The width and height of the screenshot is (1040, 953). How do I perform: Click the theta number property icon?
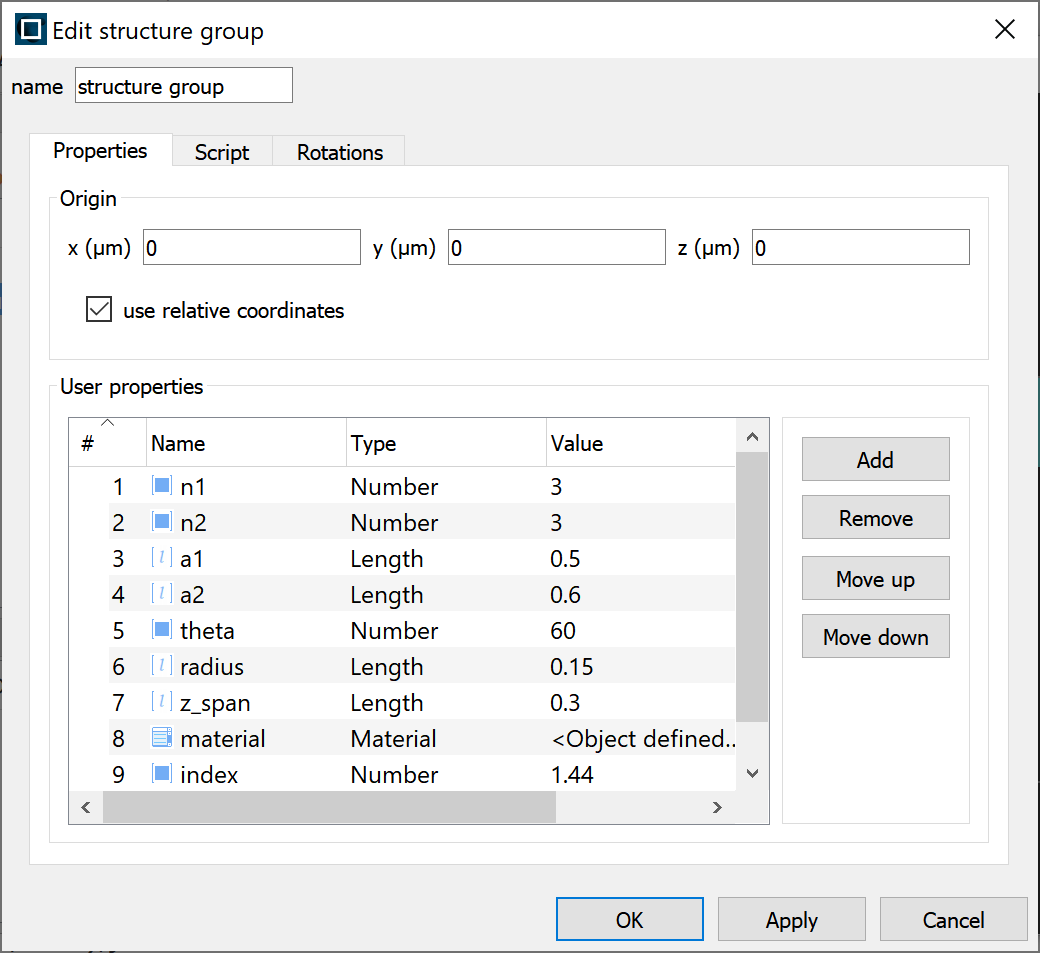pos(161,630)
